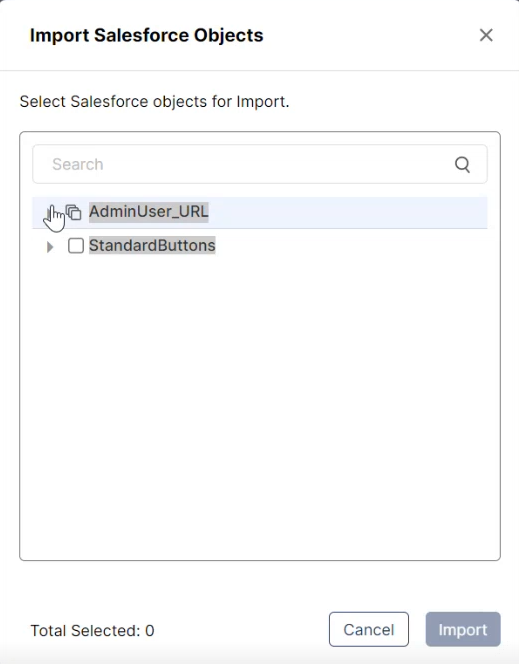Click blank space right of StandardButtons
The height and width of the screenshot is (664, 519).
[x=351, y=246]
